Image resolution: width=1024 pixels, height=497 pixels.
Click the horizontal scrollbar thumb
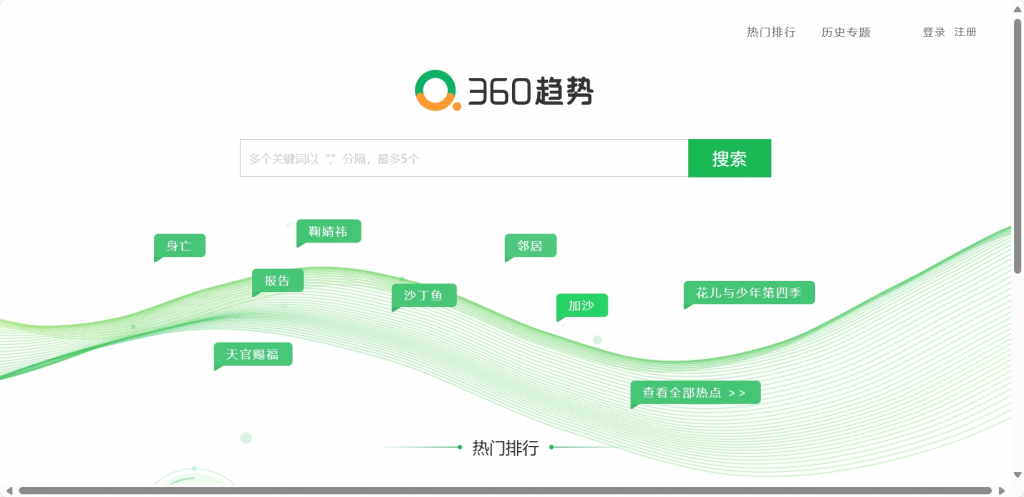coord(505,490)
